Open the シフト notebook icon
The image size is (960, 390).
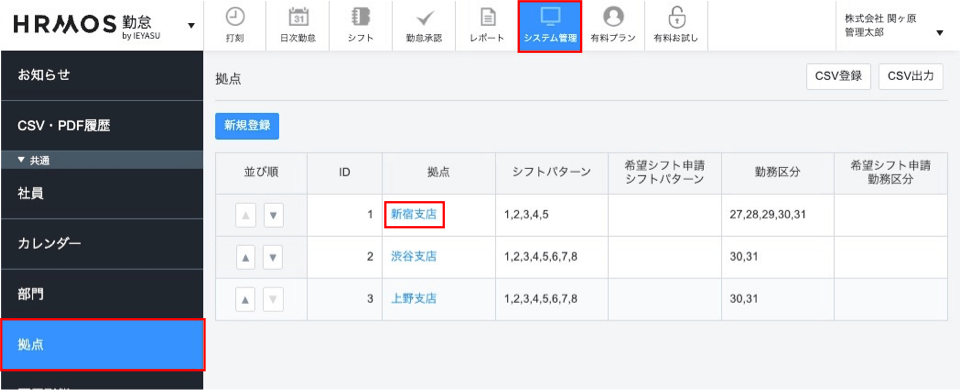(361, 17)
